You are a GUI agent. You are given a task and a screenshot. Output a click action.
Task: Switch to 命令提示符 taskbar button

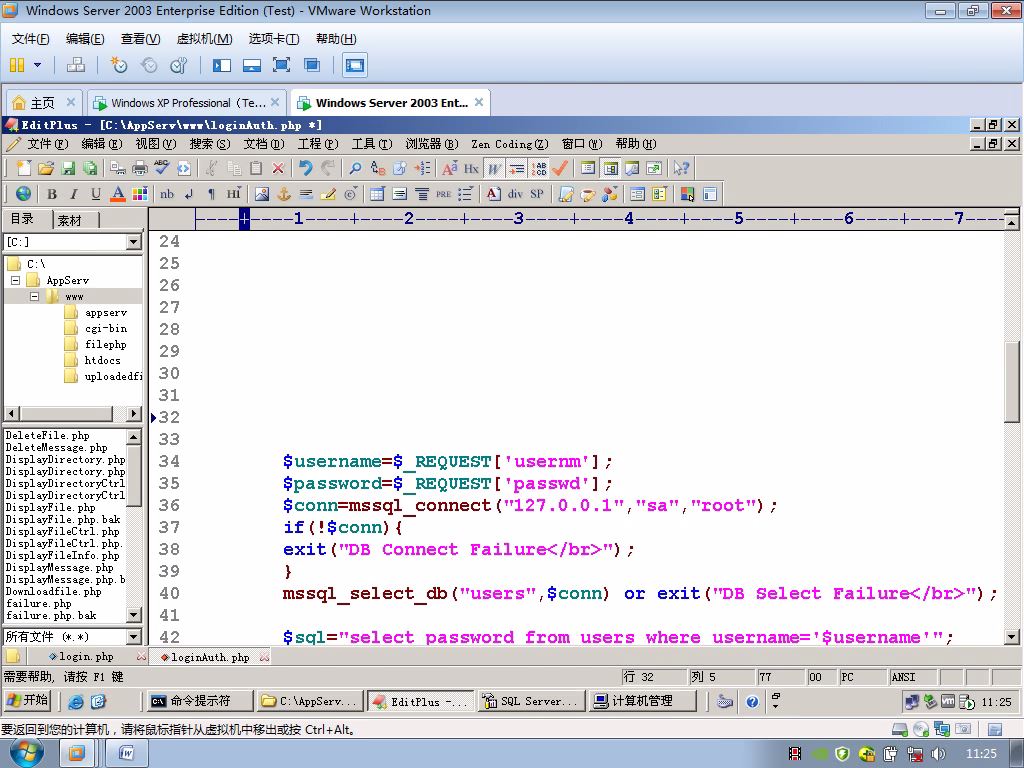click(199, 701)
